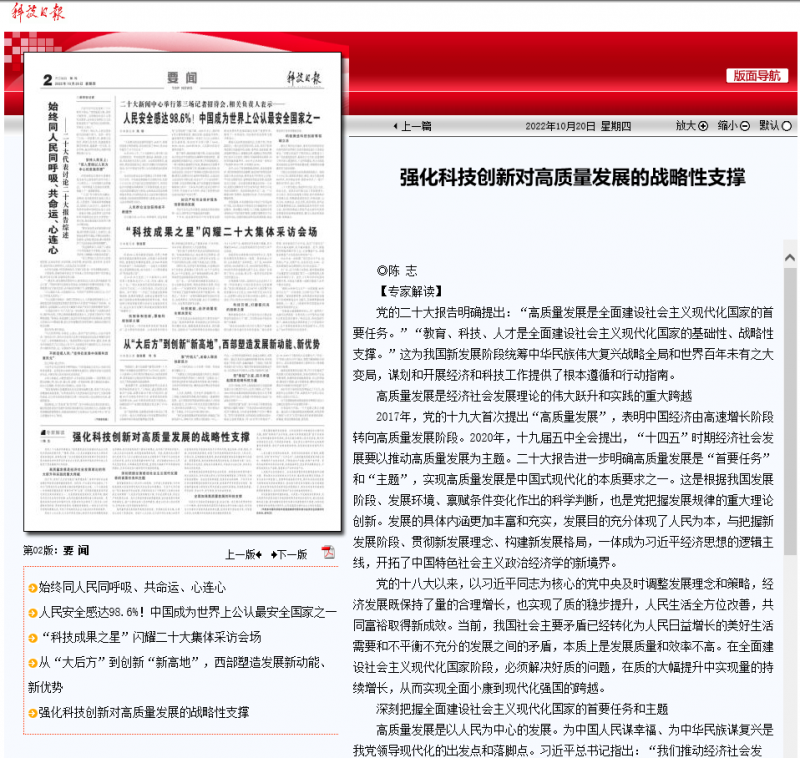
Task: Go to previous page edition 上一版
Action: pyautogui.click(x=243, y=553)
